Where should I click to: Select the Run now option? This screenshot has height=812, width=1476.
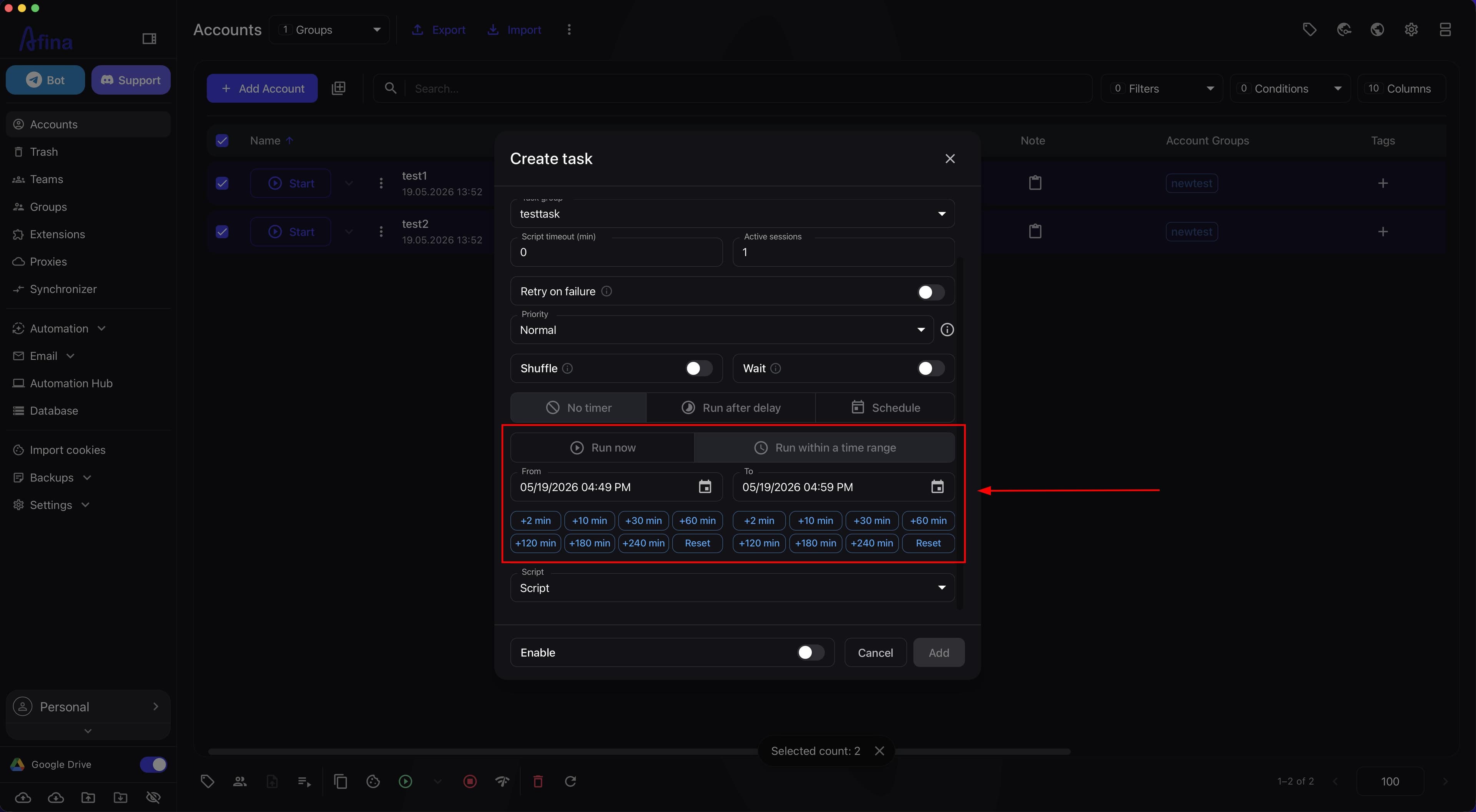(x=602, y=448)
